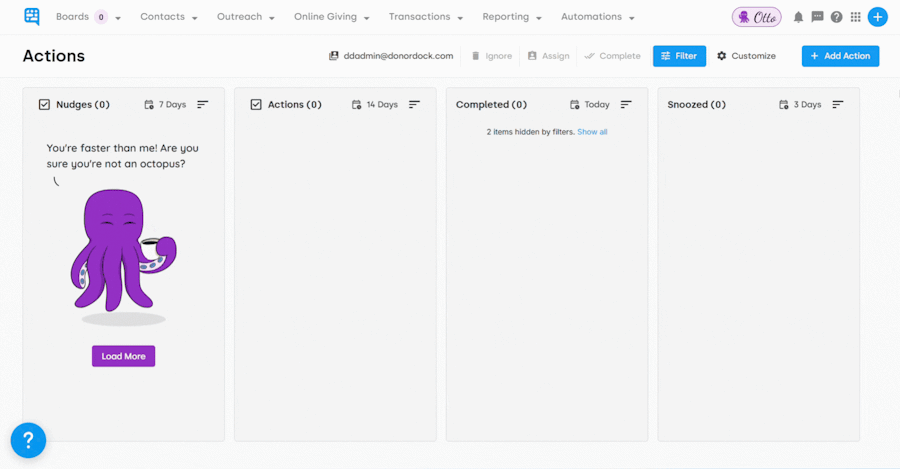
Task: Open the Snoozed column sort icon
Action: (838, 104)
